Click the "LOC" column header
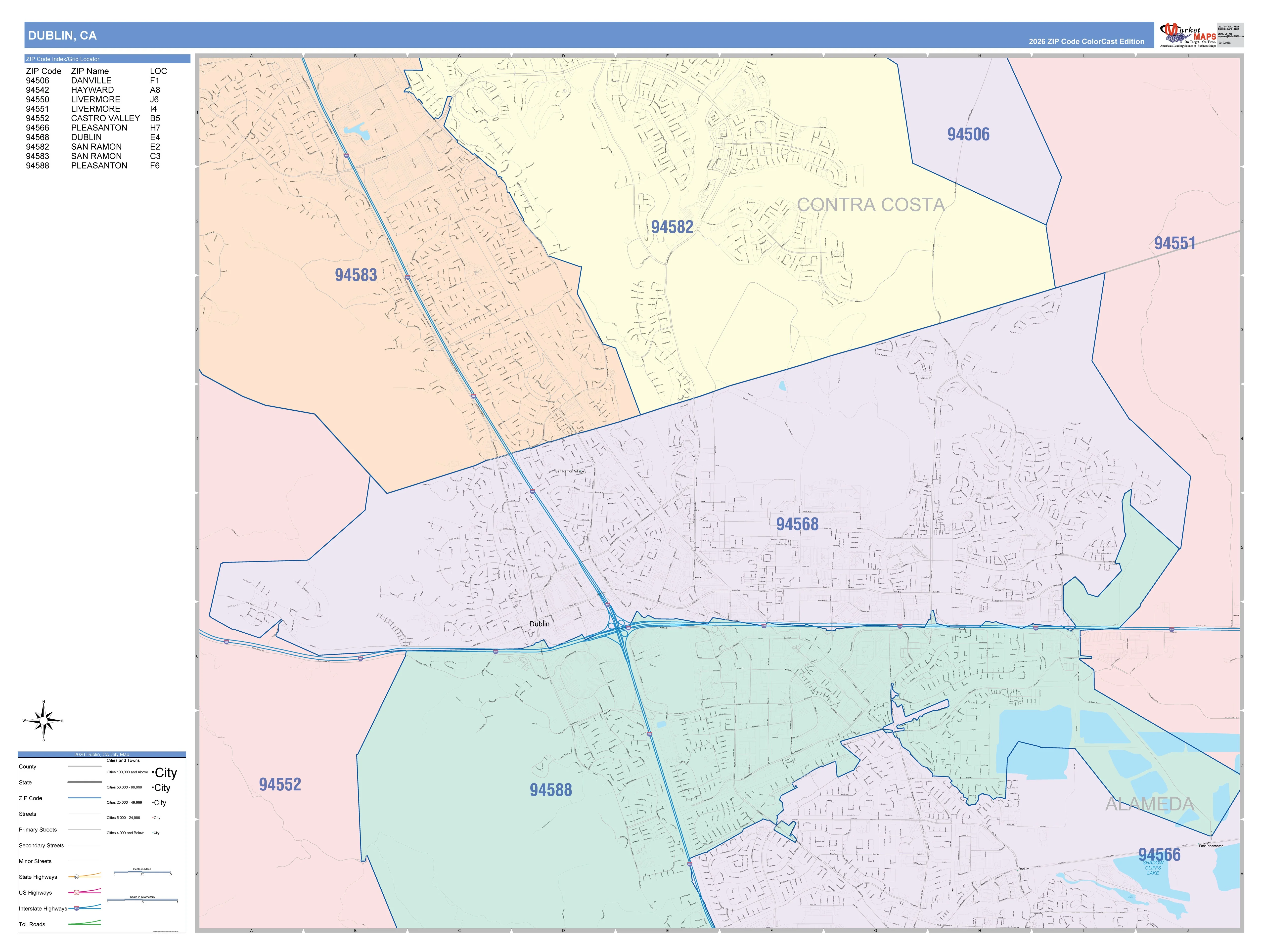1263x952 pixels. (x=159, y=71)
